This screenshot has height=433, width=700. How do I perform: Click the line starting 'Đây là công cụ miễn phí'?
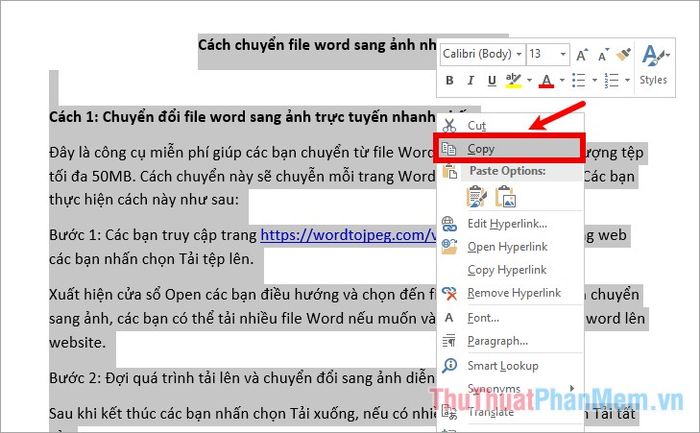(x=242, y=153)
